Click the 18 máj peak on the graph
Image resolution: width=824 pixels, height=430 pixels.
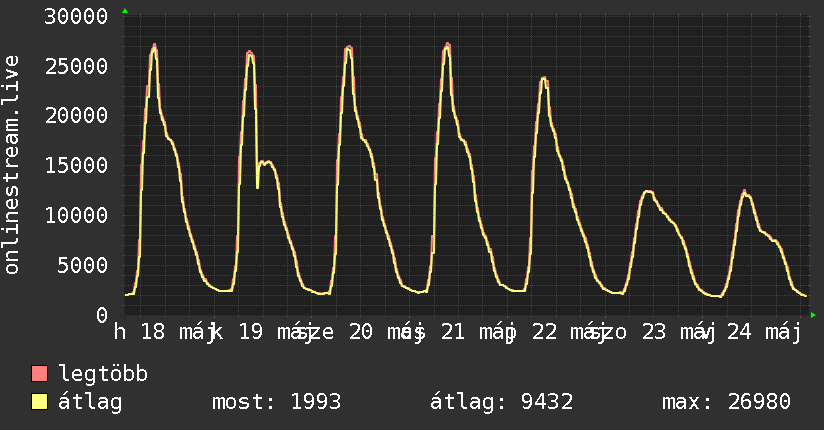coord(154,46)
